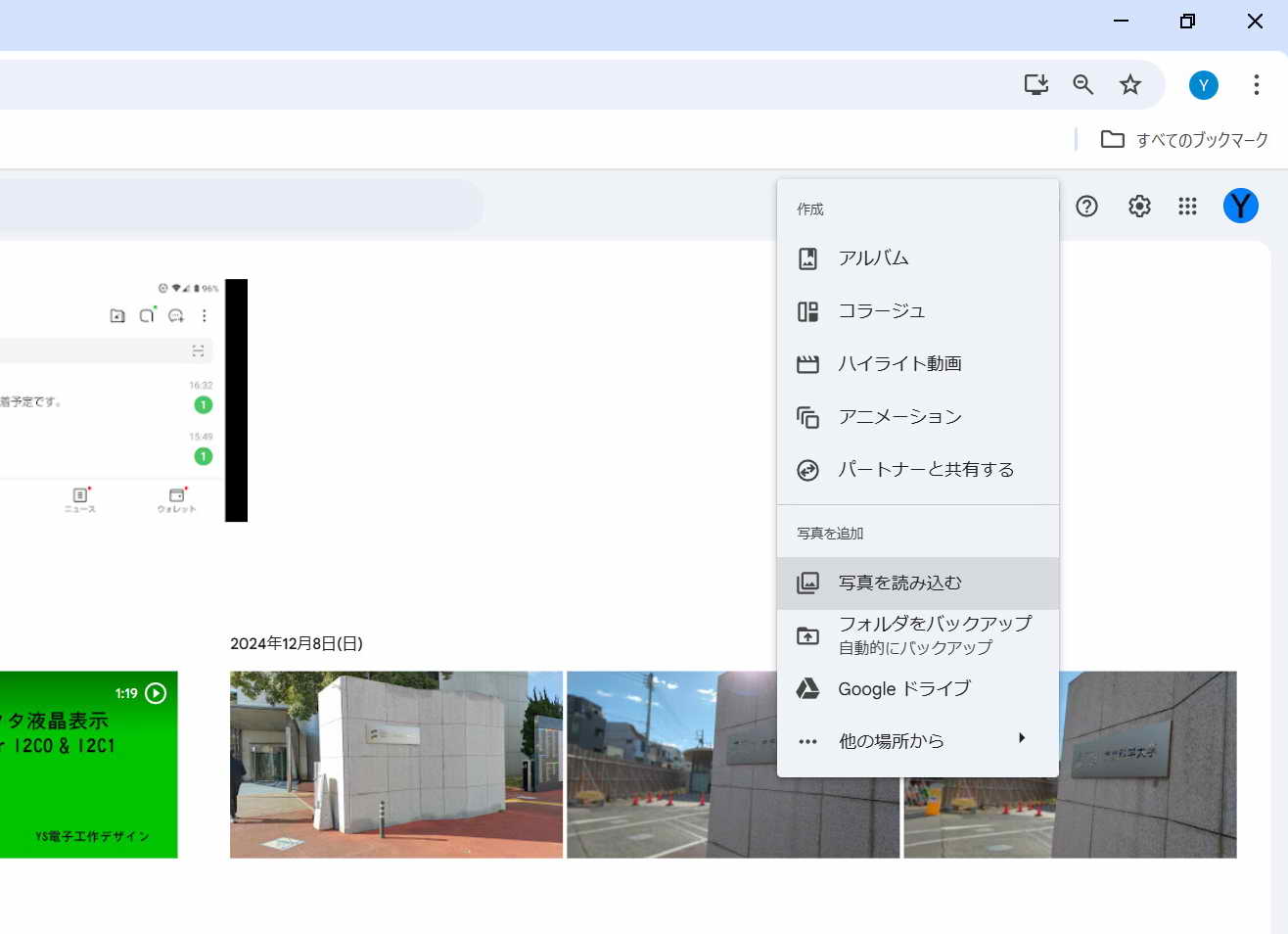
Task: Open すべてのブックマーク folder
Action: [x=1184, y=140]
